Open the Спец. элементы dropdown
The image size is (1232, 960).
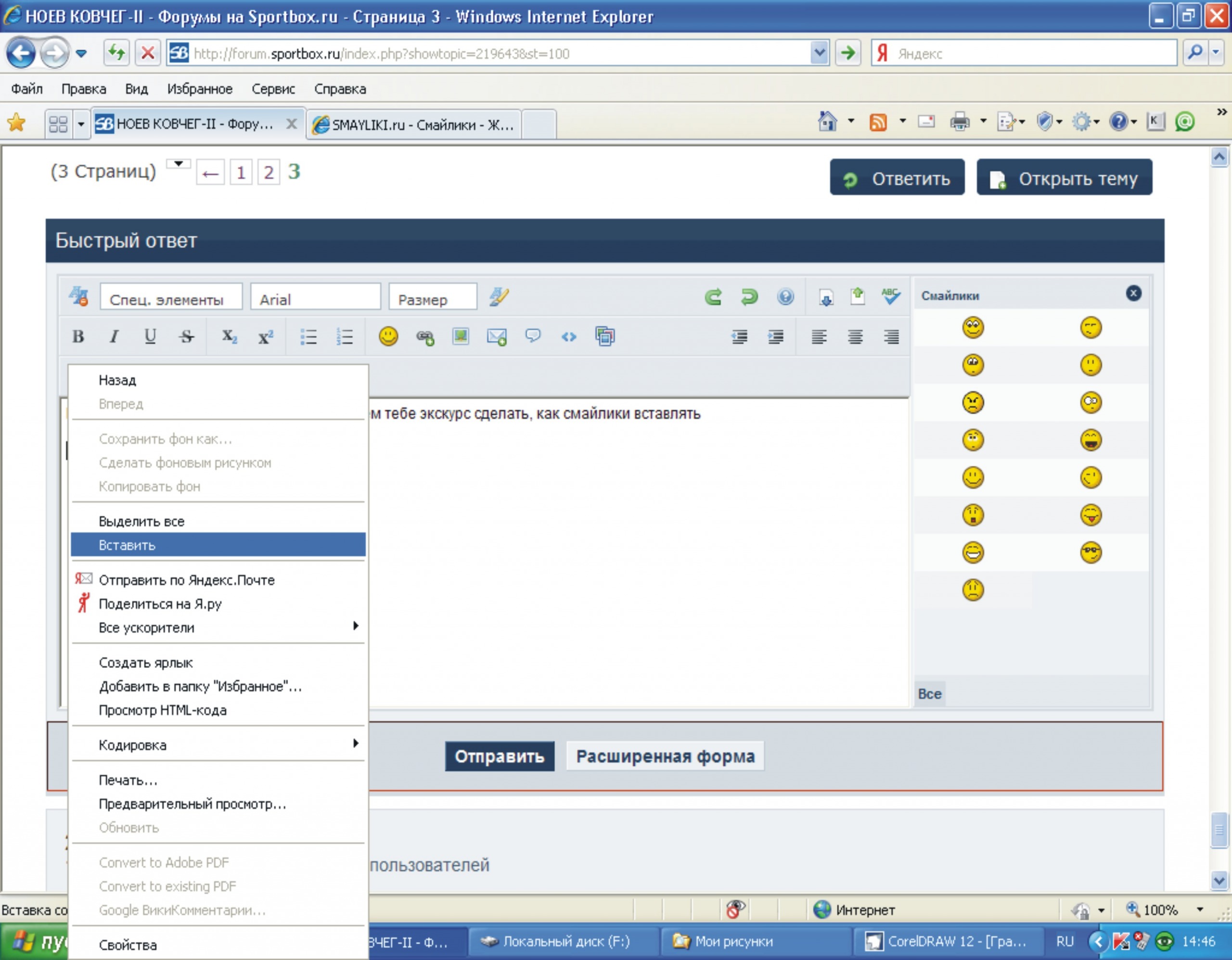tap(171, 298)
